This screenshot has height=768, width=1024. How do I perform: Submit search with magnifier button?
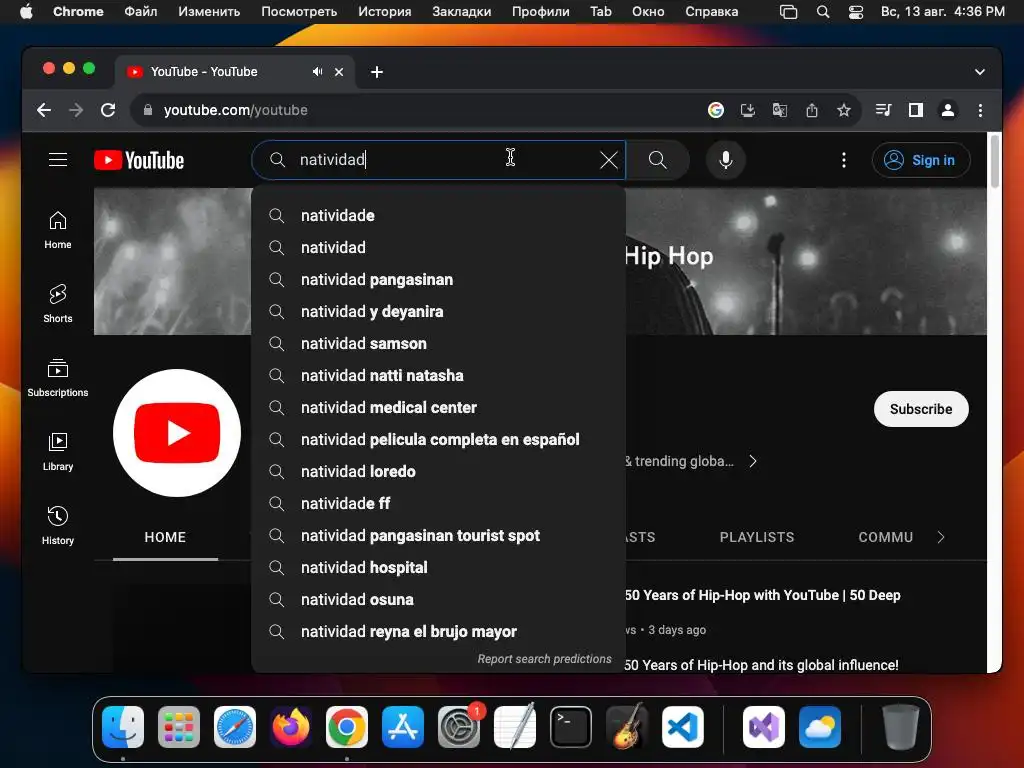658,160
